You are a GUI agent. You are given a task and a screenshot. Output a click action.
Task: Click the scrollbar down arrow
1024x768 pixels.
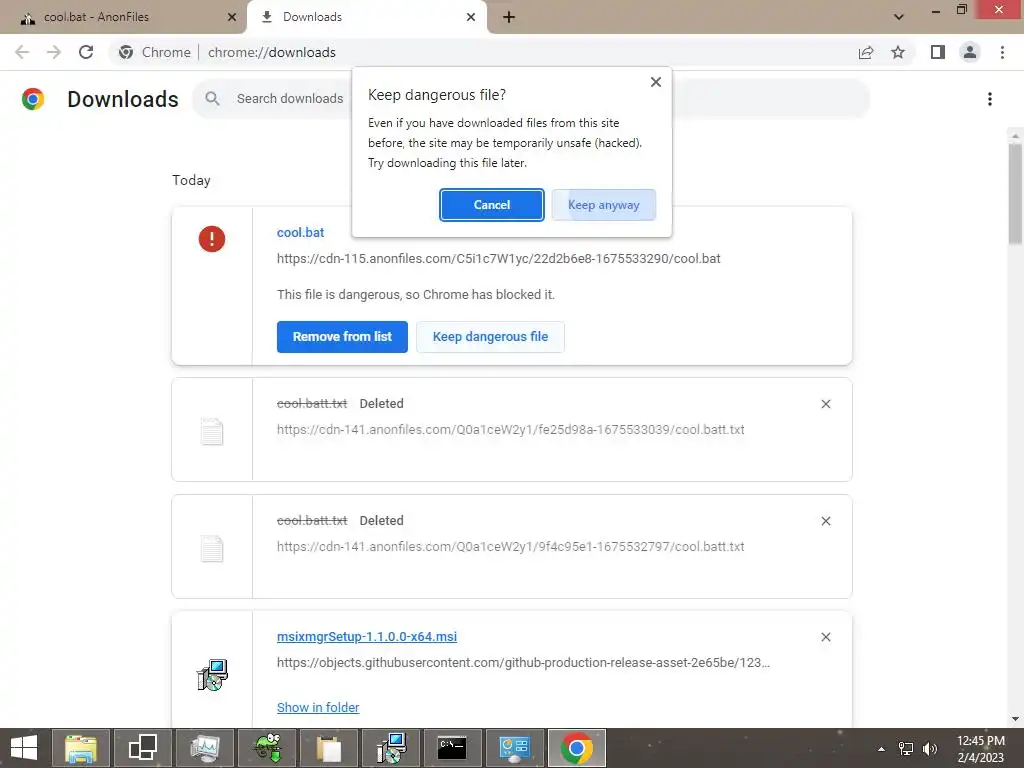click(x=1015, y=719)
